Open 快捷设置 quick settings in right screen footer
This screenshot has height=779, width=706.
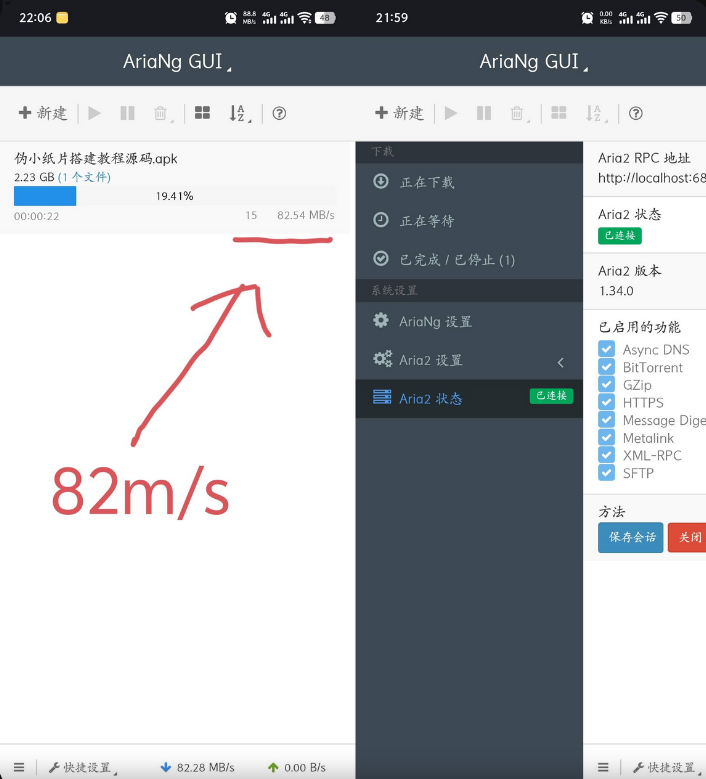[x=668, y=768]
